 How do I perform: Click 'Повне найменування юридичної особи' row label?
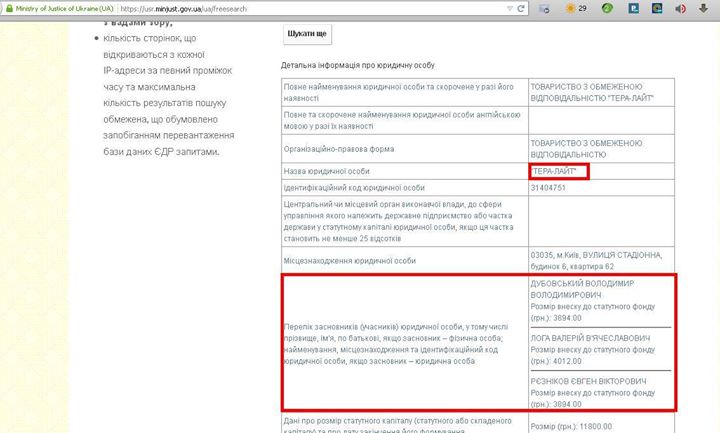399,92
